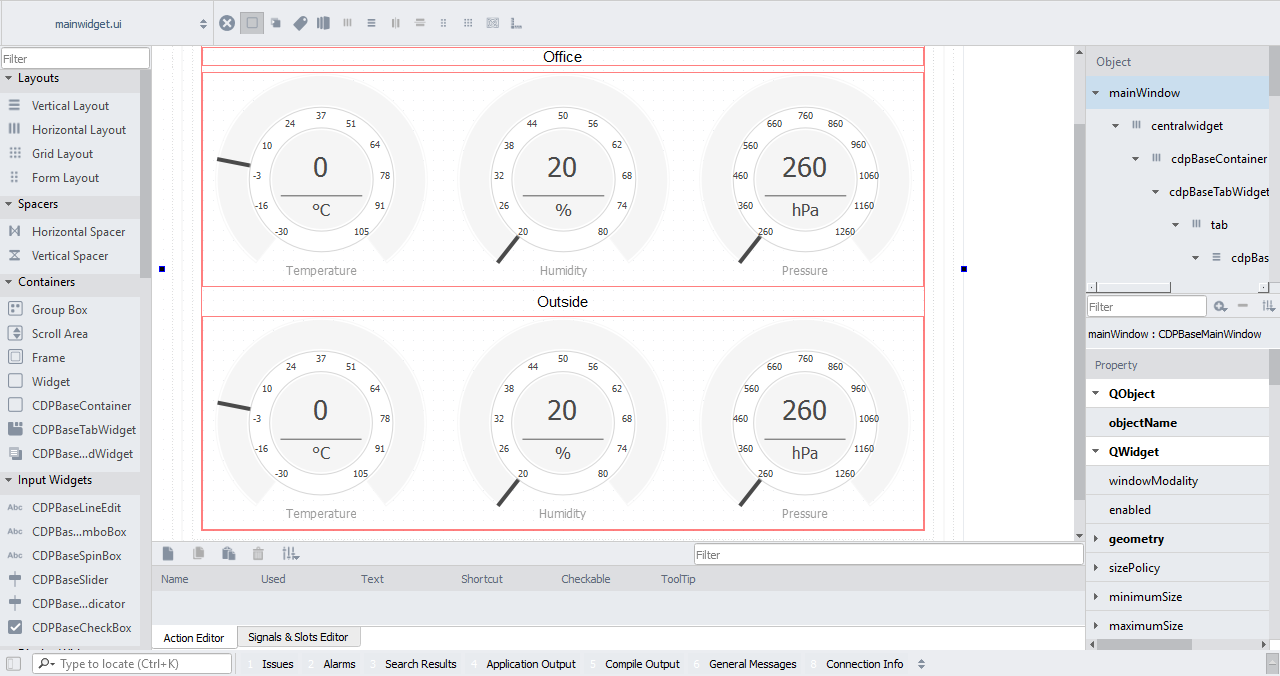
Task: Apply Lay Out Vertically toolbar icon
Action: click(371, 23)
